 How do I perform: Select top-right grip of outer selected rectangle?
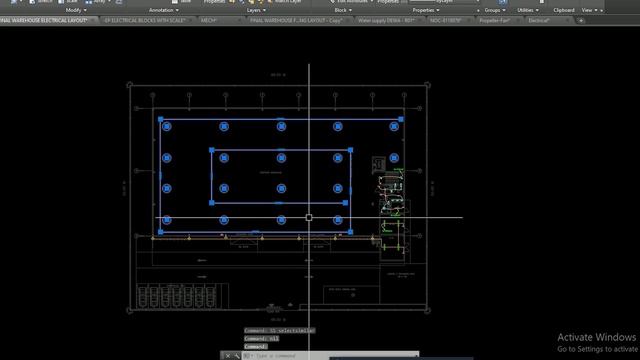(x=401, y=119)
